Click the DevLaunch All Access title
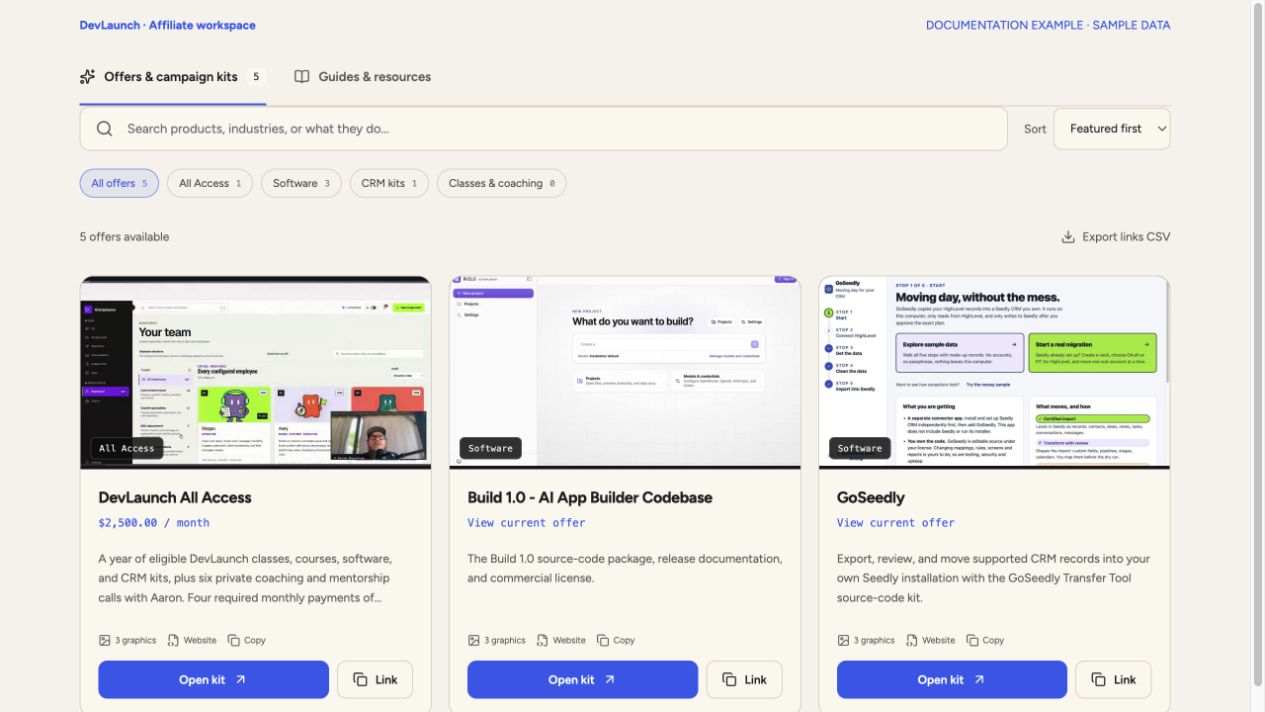Screen dimensions: 1265x712 tap(175, 497)
